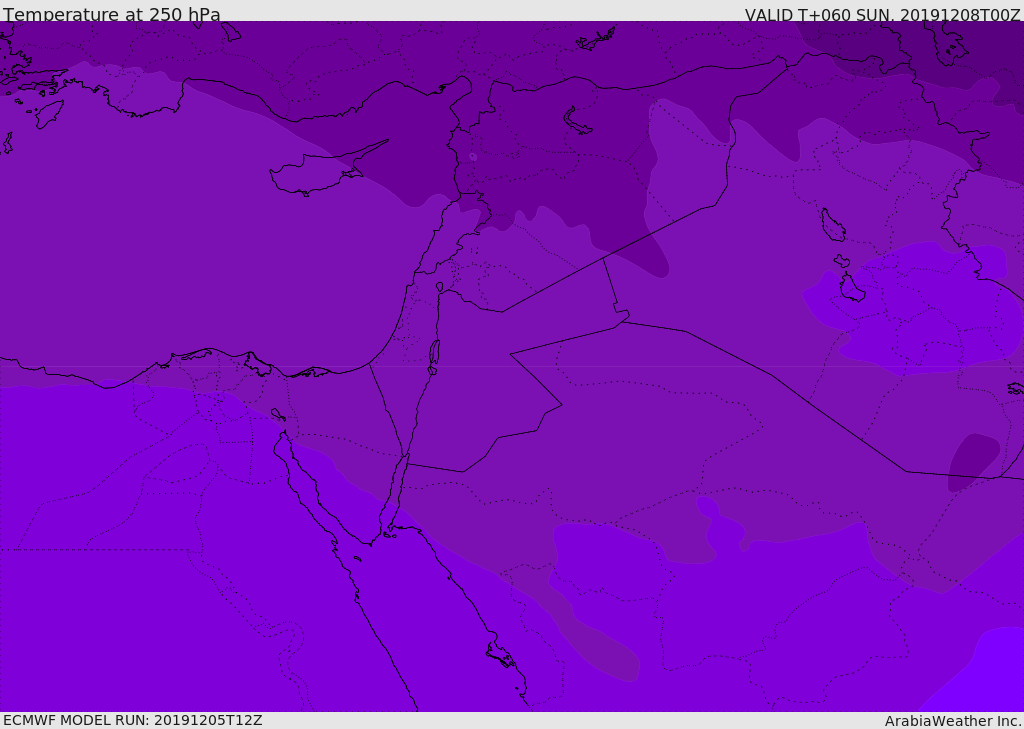Click the 'VALID T+060 SUN. 20191208T00Z' label
The width and height of the screenshot is (1024, 729).
(x=882, y=14)
